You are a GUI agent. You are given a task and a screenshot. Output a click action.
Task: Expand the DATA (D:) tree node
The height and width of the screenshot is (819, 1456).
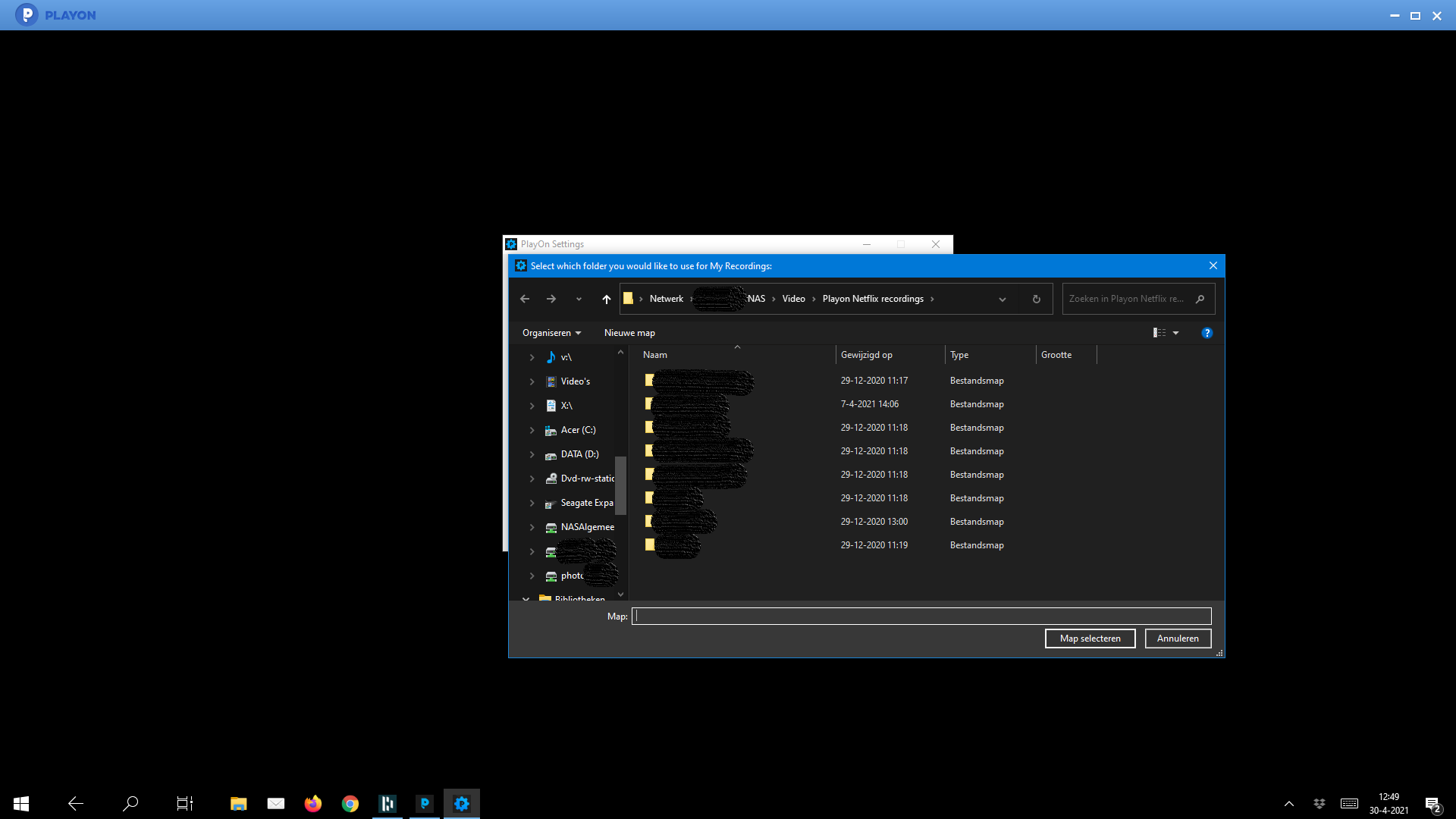click(x=532, y=454)
